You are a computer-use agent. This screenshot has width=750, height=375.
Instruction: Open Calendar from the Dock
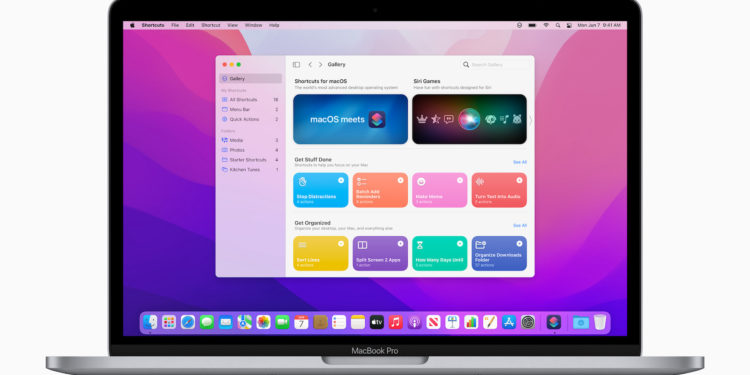coord(301,322)
